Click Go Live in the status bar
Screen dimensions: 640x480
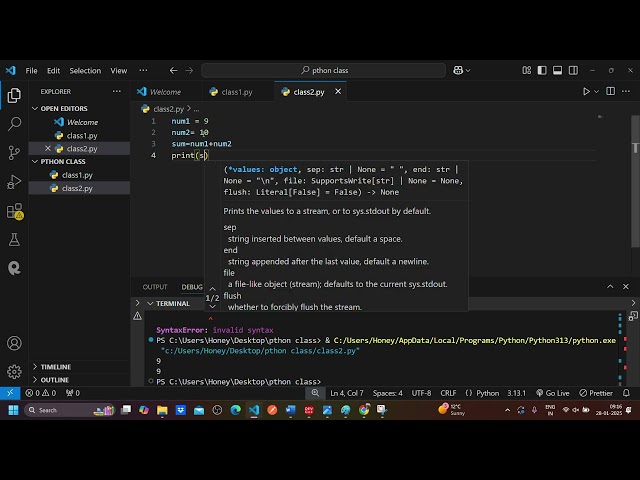552,393
